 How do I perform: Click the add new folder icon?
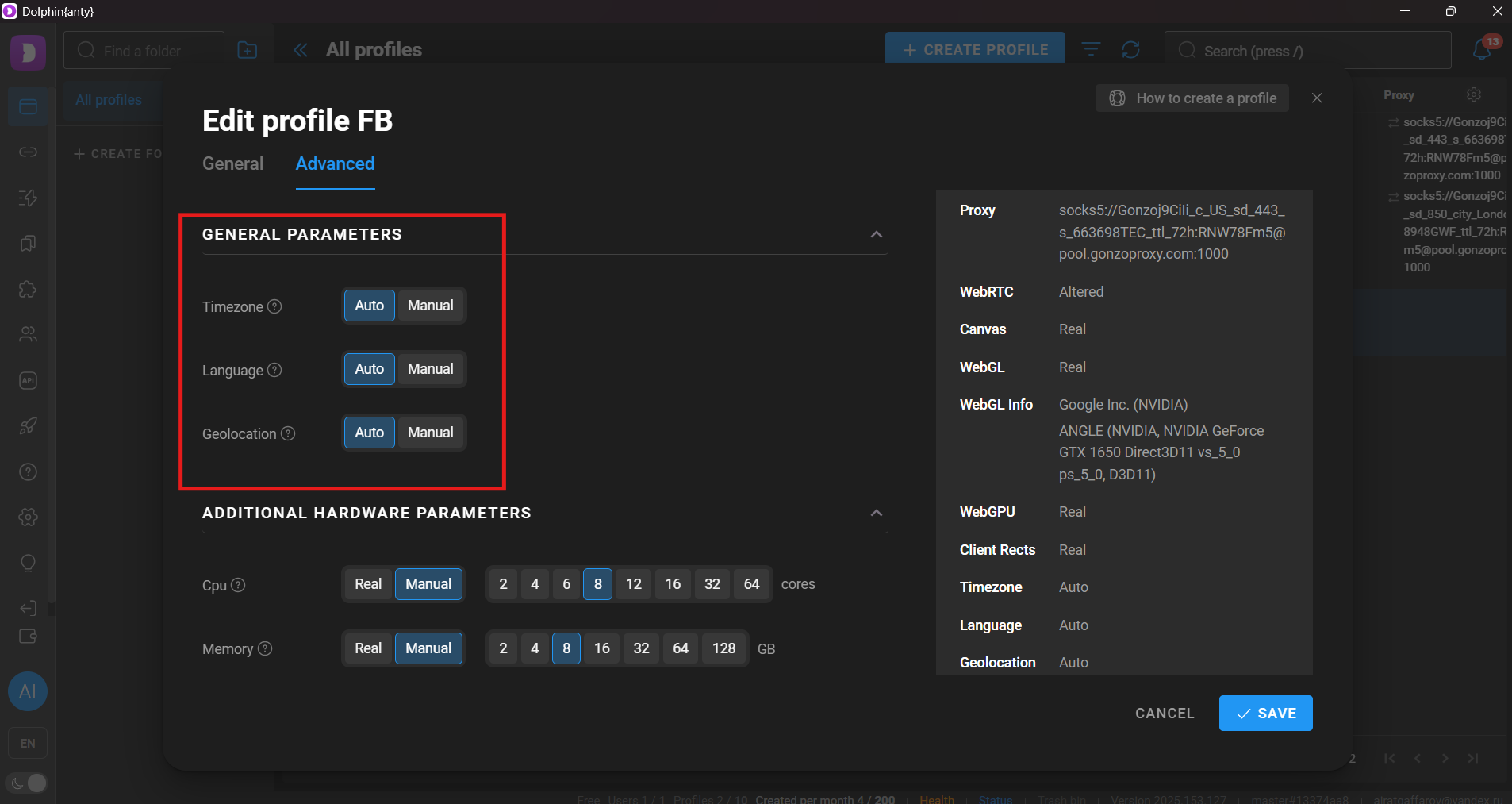tap(248, 50)
